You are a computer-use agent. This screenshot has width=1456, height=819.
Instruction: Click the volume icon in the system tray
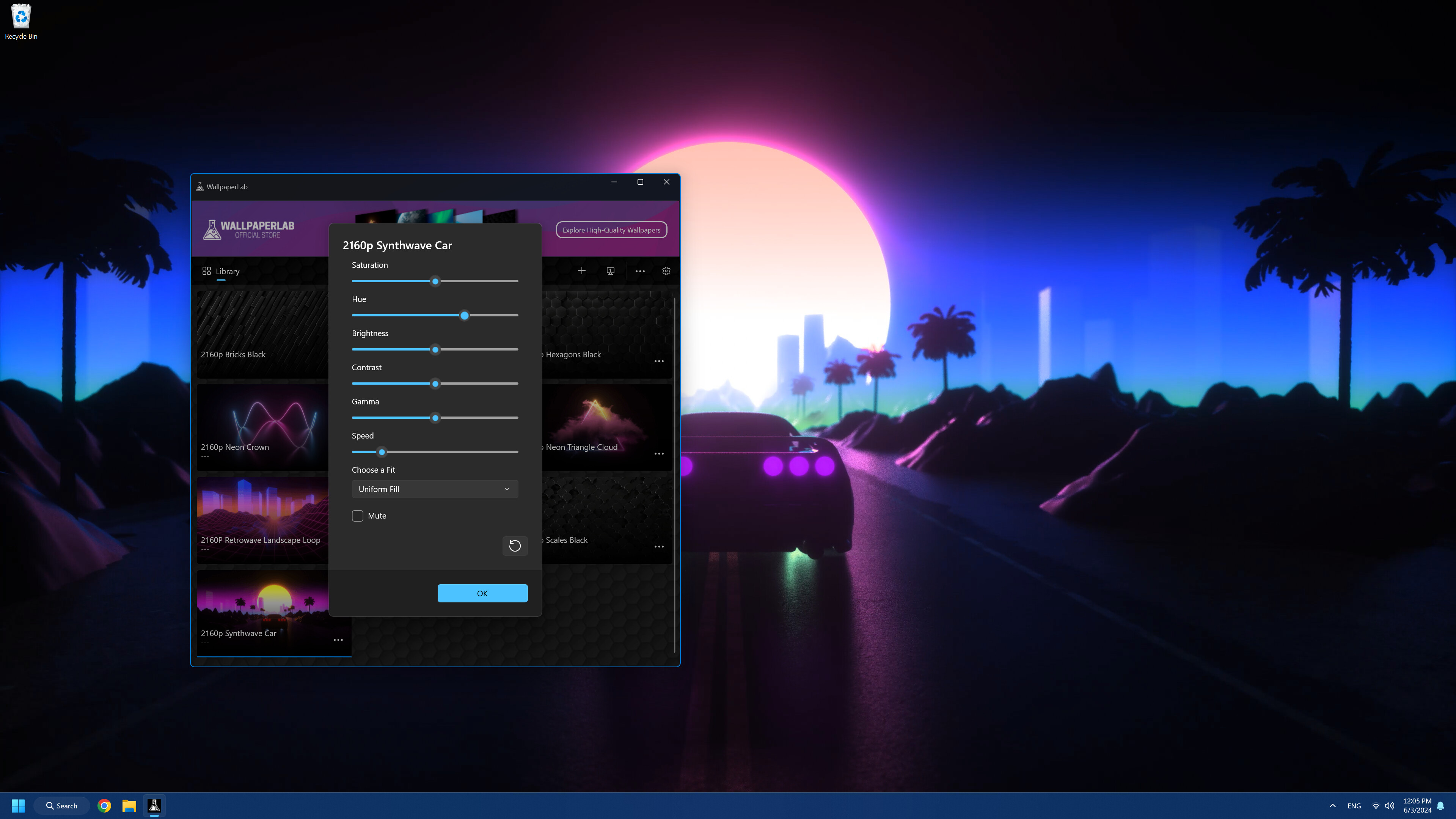click(1389, 805)
